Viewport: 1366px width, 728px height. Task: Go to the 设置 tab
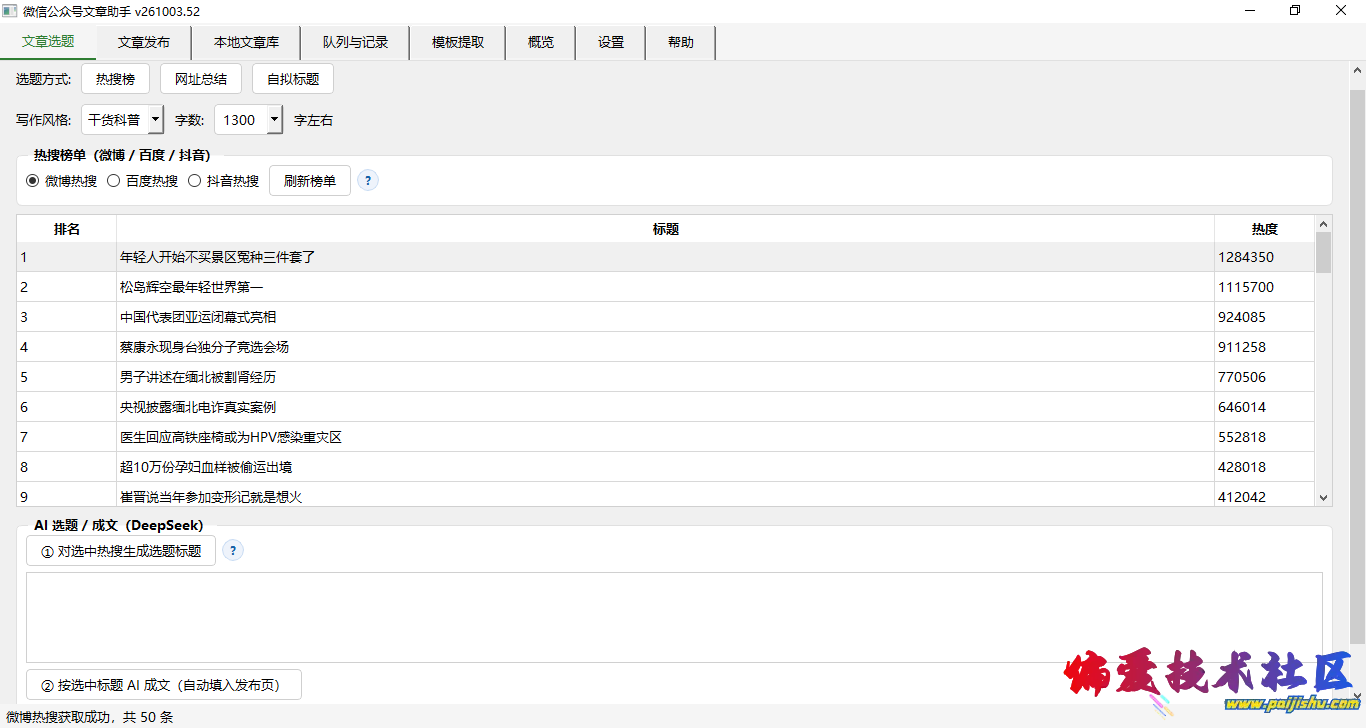point(611,43)
